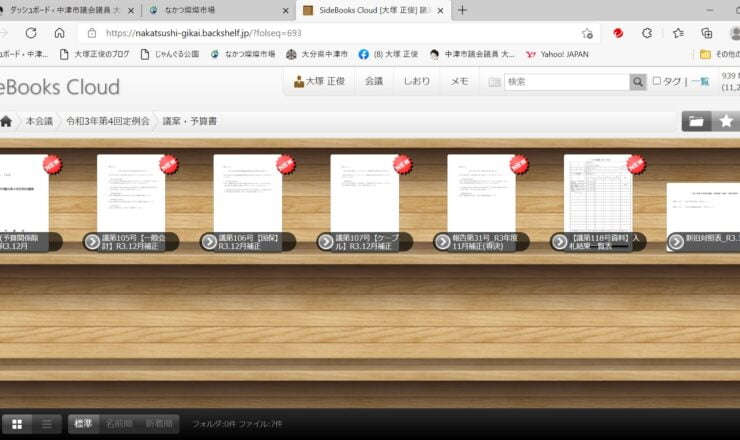This screenshot has width=740, height=440.
Task: Open arrow for 議第105号 document
Action: coord(92,241)
